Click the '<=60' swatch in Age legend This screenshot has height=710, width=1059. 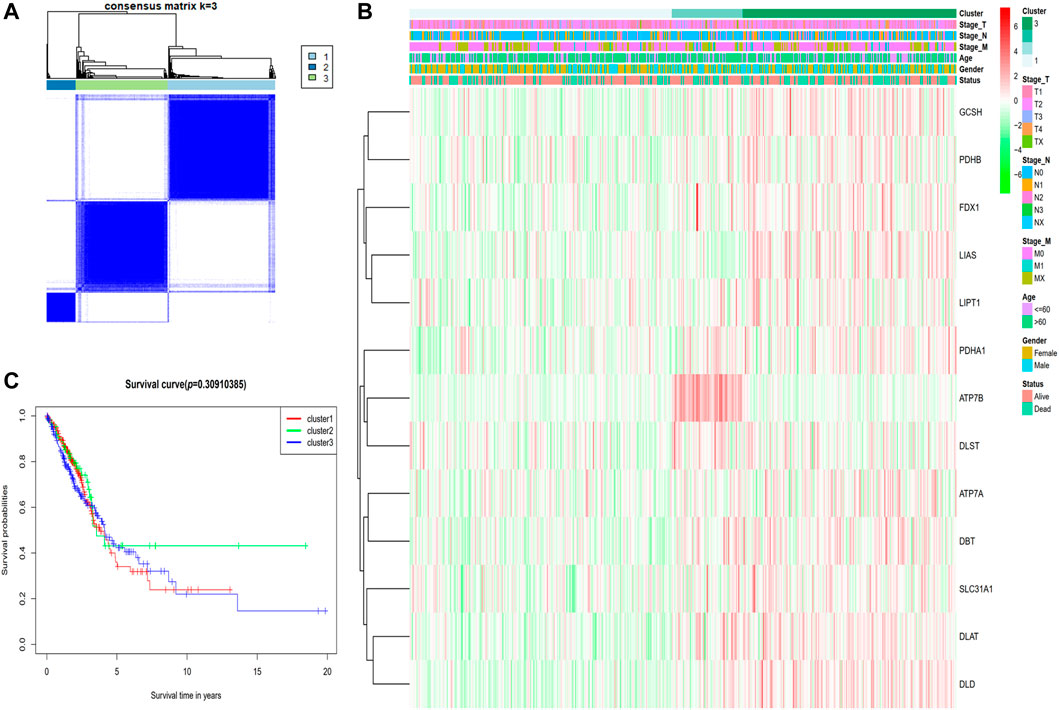[1027, 309]
